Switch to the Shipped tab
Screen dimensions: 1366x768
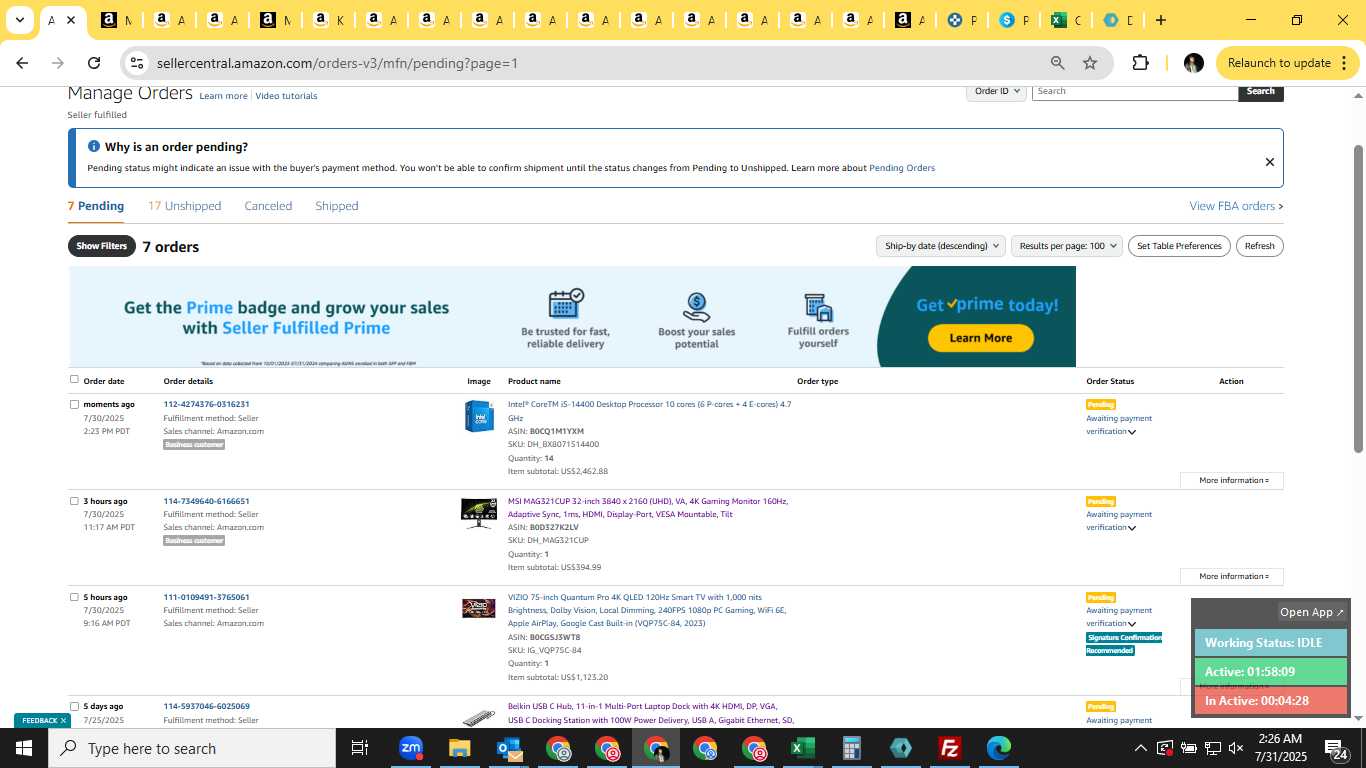point(337,206)
